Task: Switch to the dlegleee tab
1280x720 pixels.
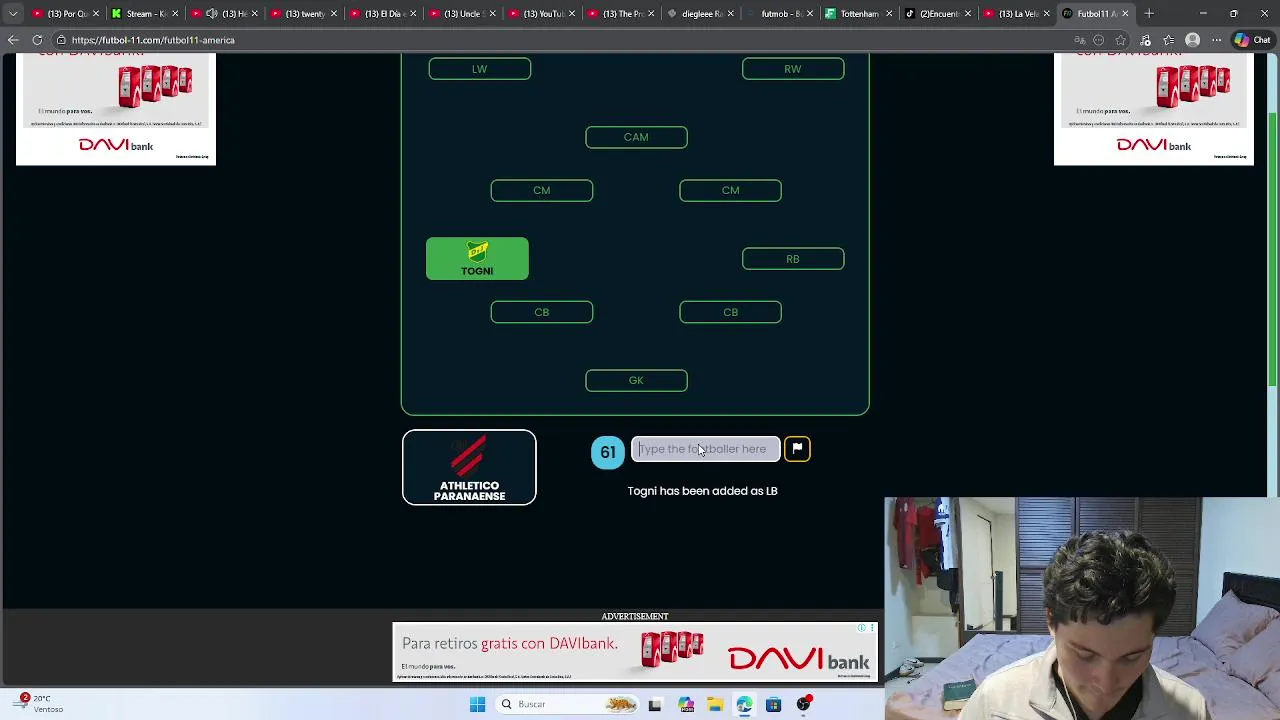Action: [700, 14]
